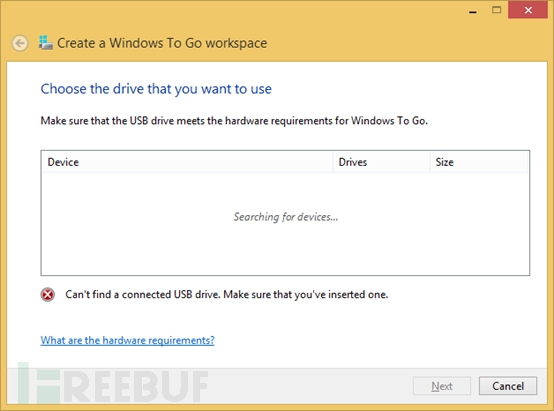Sort the list by Device column
The width and height of the screenshot is (554, 411).
coord(187,162)
